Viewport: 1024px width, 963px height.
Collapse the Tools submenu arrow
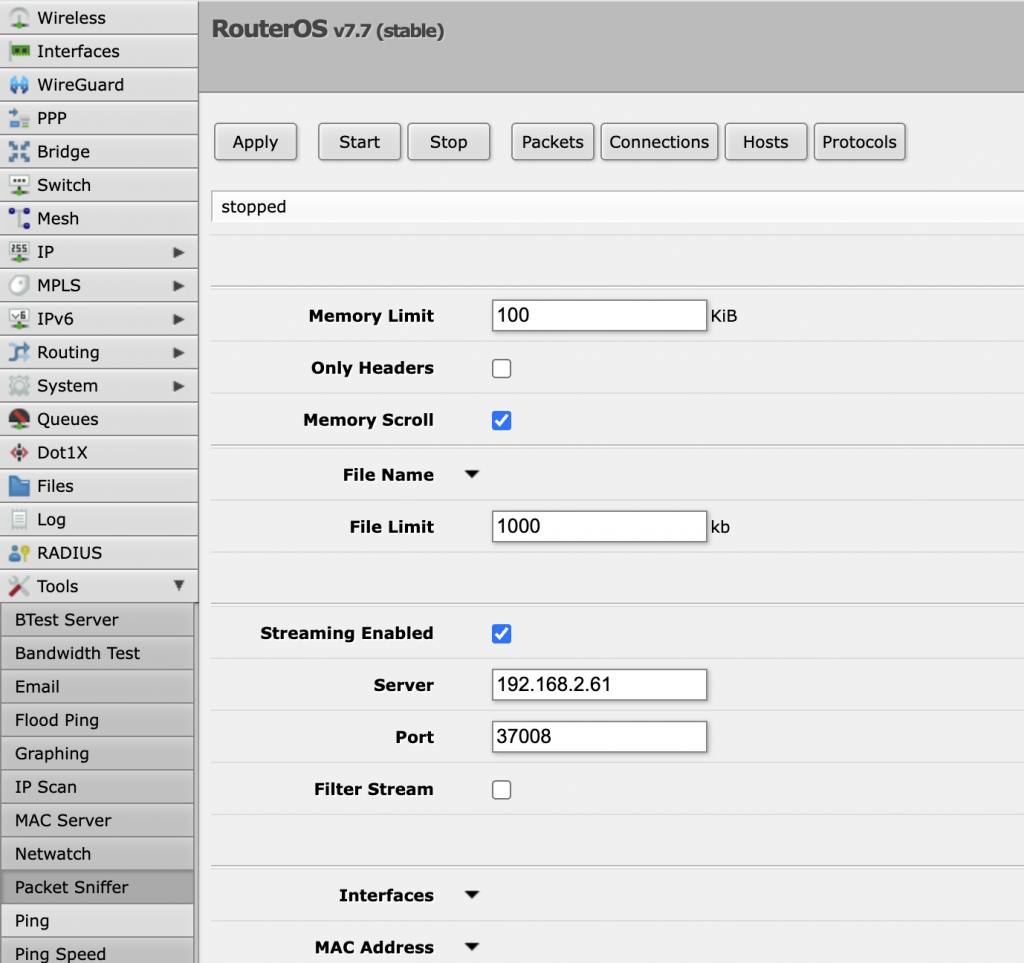pyautogui.click(x=178, y=586)
